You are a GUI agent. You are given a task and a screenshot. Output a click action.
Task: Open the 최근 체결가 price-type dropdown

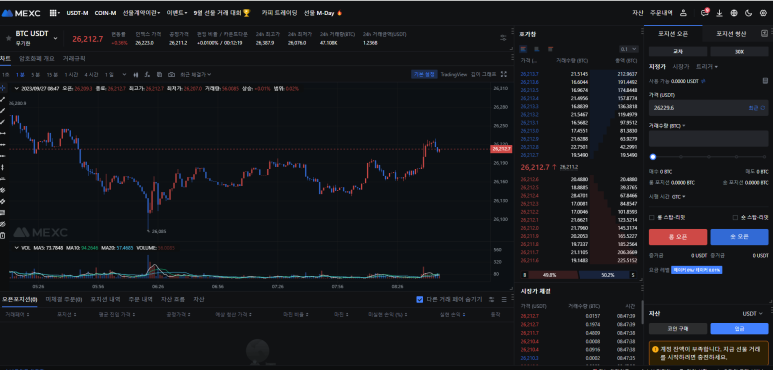[196, 74]
